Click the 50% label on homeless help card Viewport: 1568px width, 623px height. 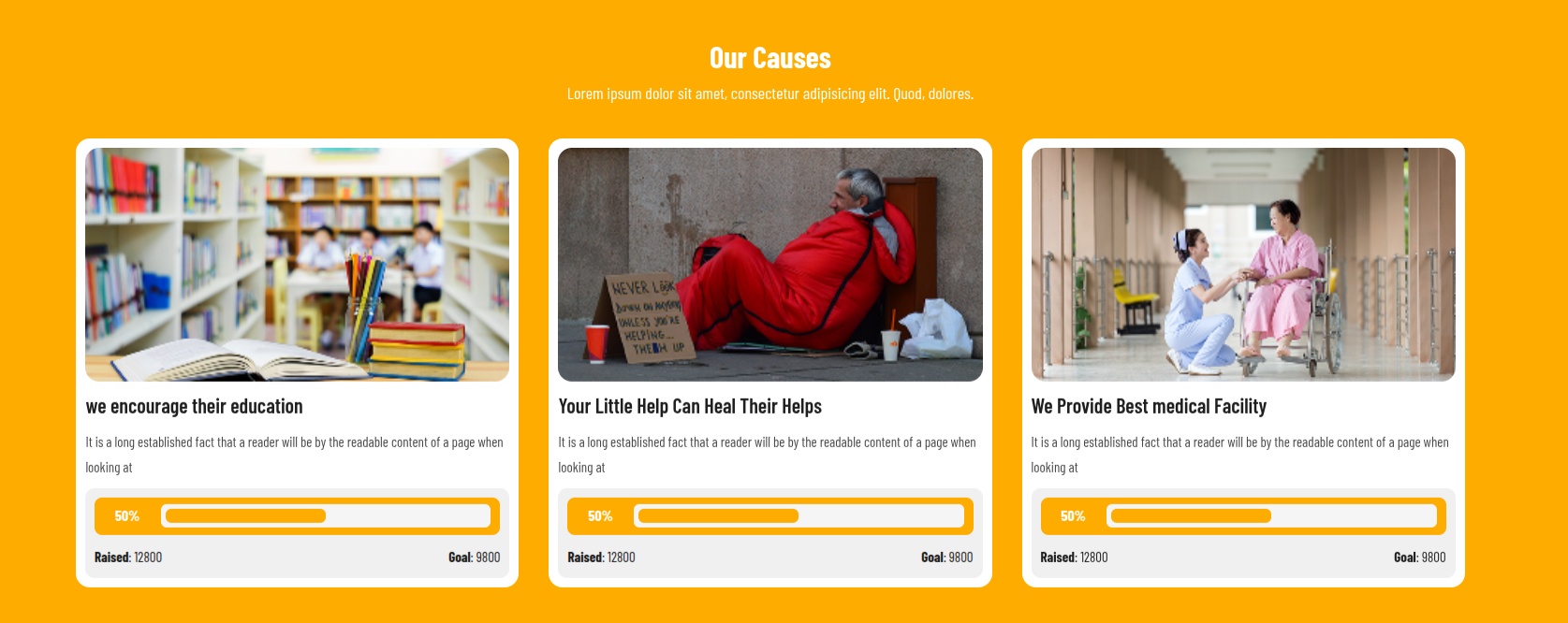coord(600,516)
